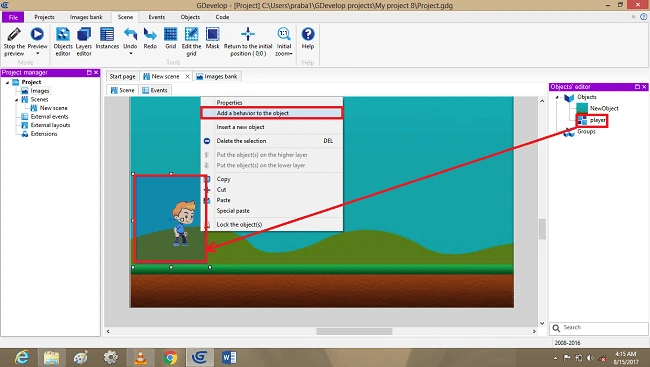Open the Preview dropdown arrow
This screenshot has width=650, height=367.
[37, 53]
